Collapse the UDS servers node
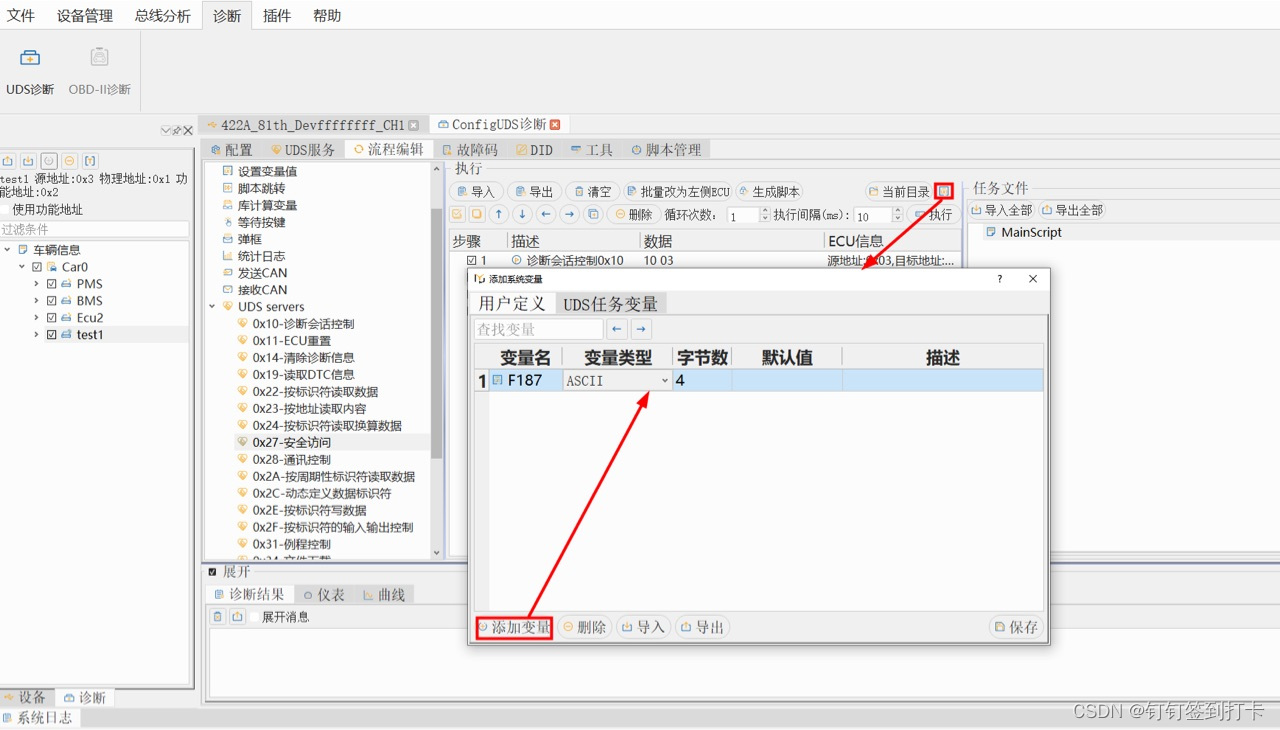The height and width of the screenshot is (730, 1280). click(x=212, y=307)
